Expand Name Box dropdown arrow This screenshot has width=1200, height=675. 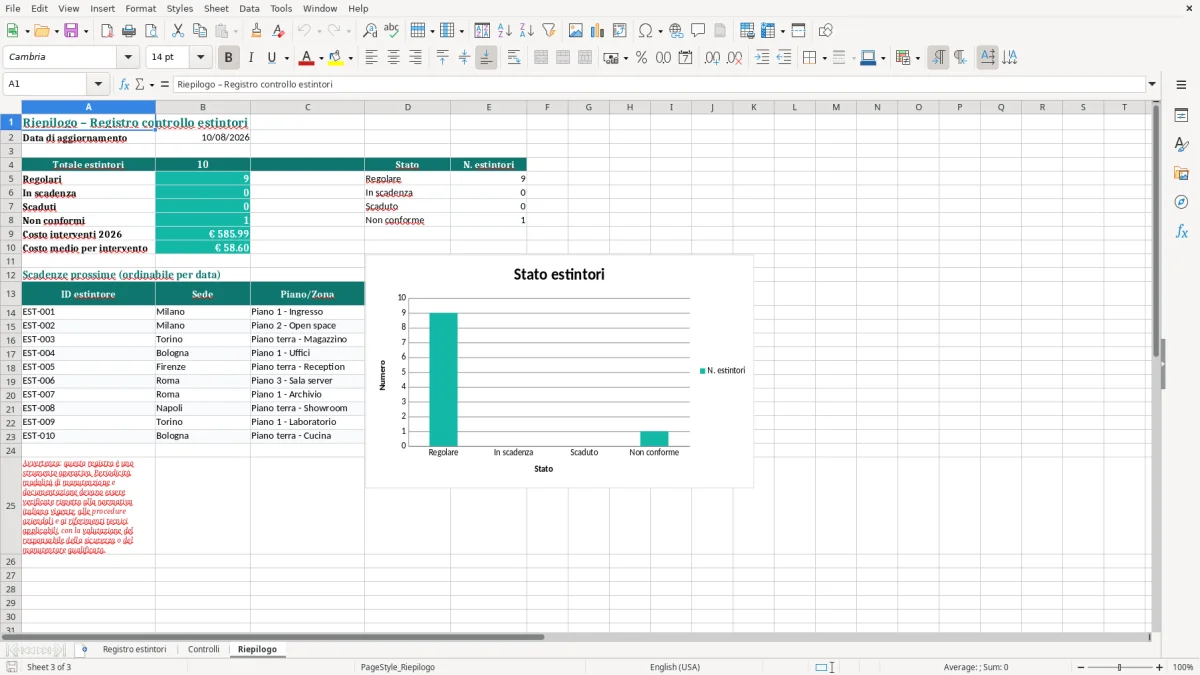98,85
